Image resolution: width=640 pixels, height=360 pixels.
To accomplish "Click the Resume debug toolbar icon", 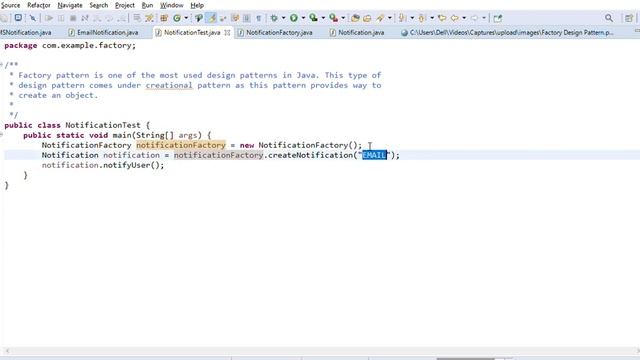I will tap(49, 18).
